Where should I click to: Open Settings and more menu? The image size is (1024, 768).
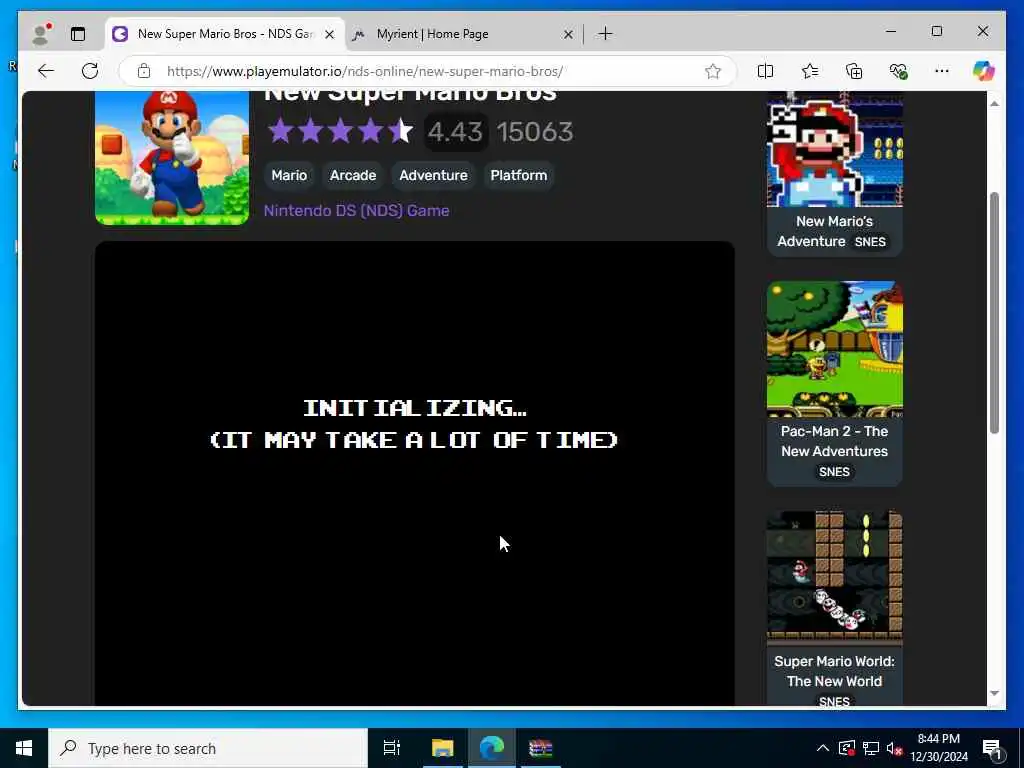point(942,71)
